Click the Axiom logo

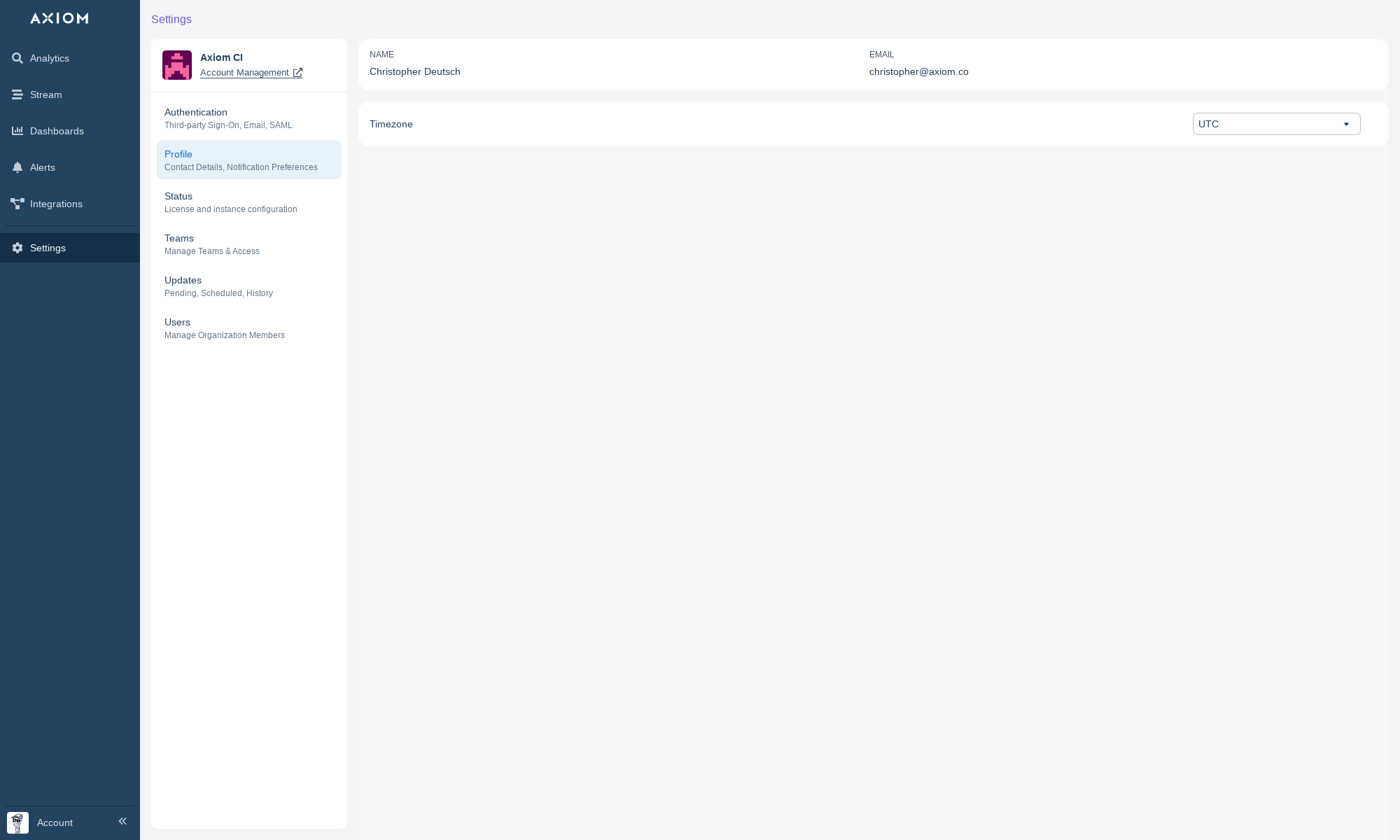coord(59,18)
